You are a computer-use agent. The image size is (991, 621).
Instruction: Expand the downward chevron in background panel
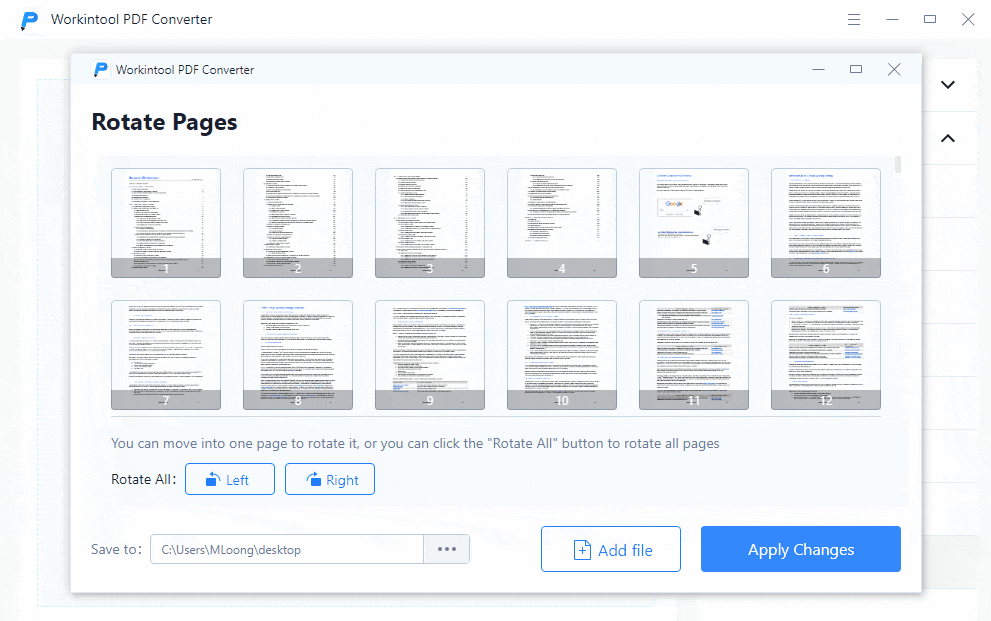[x=947, y=85]
